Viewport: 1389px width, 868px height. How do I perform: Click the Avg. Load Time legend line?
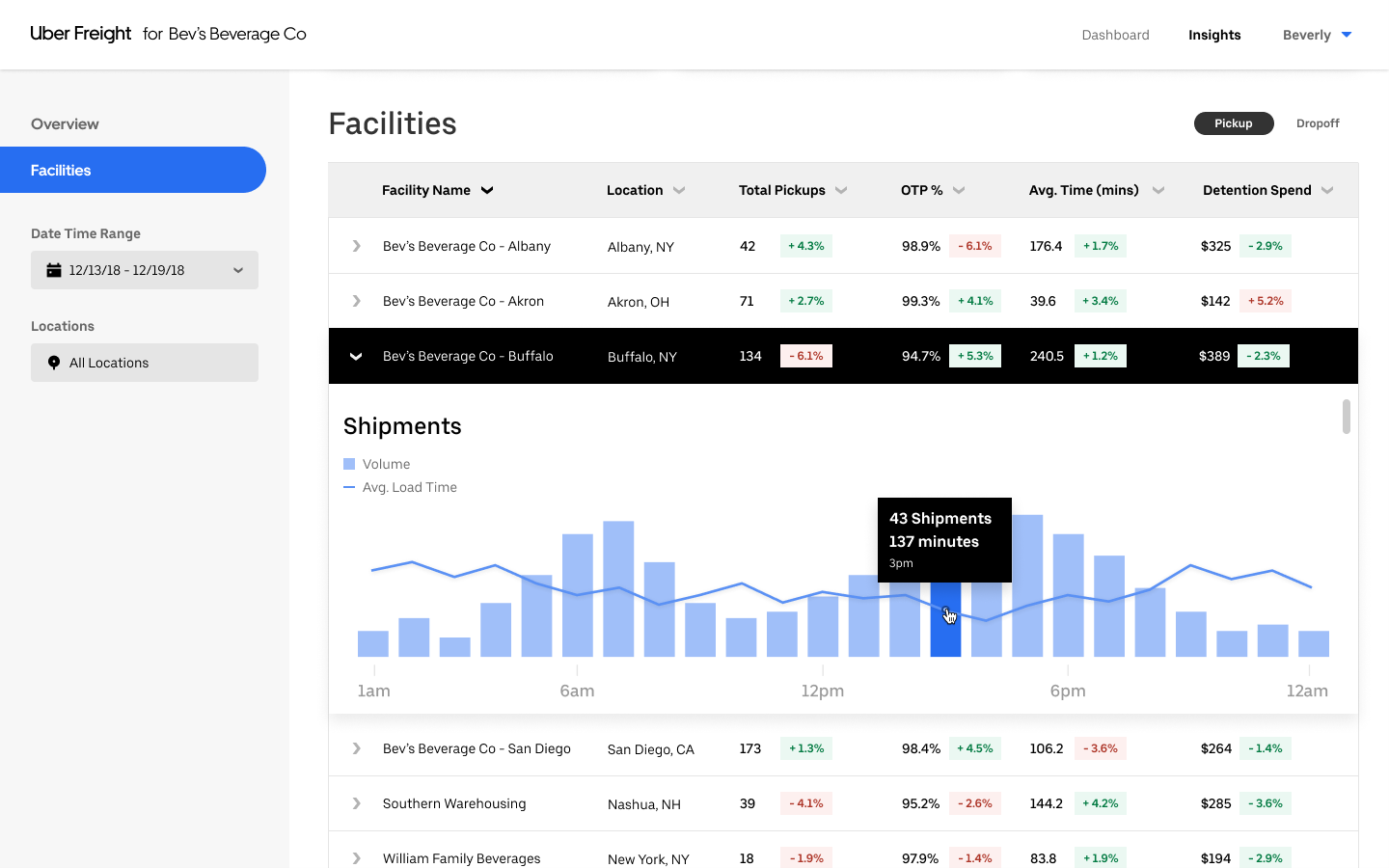(x=349, y=487)
